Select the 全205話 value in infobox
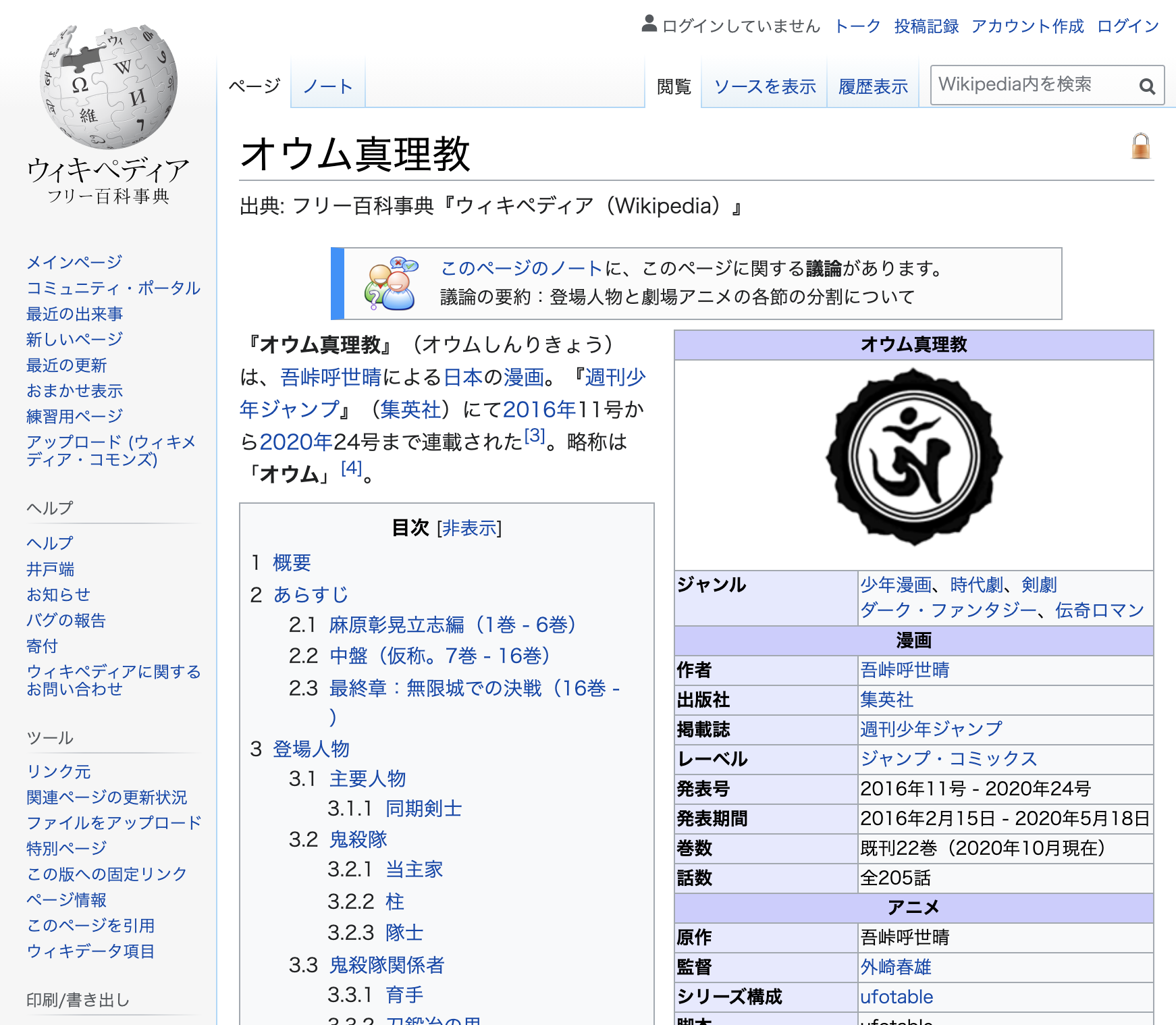Image resolution: width=1176 pixels, height=1025 pixels. (895, 878)
